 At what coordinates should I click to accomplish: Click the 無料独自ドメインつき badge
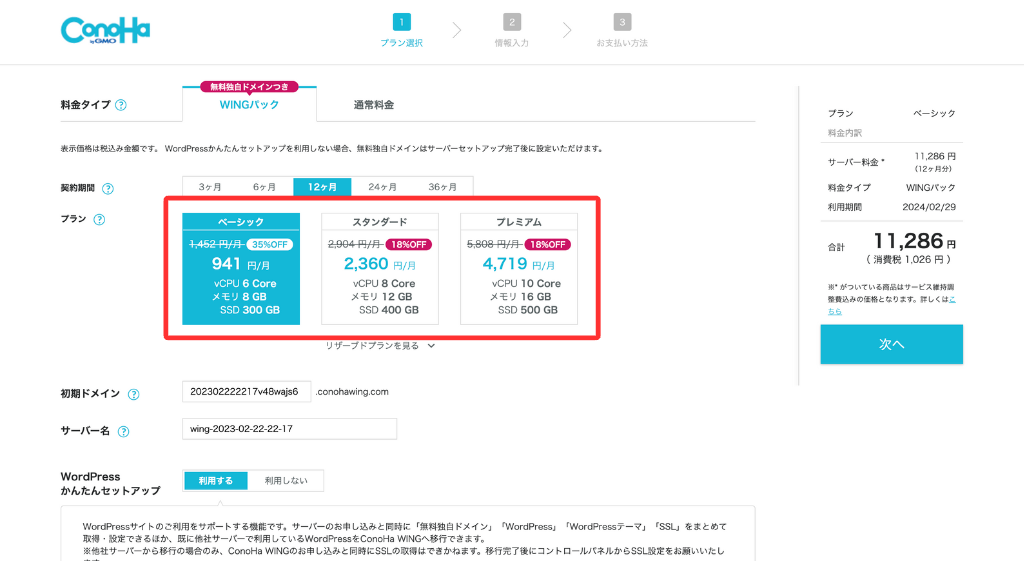click(x=249, y=87)
